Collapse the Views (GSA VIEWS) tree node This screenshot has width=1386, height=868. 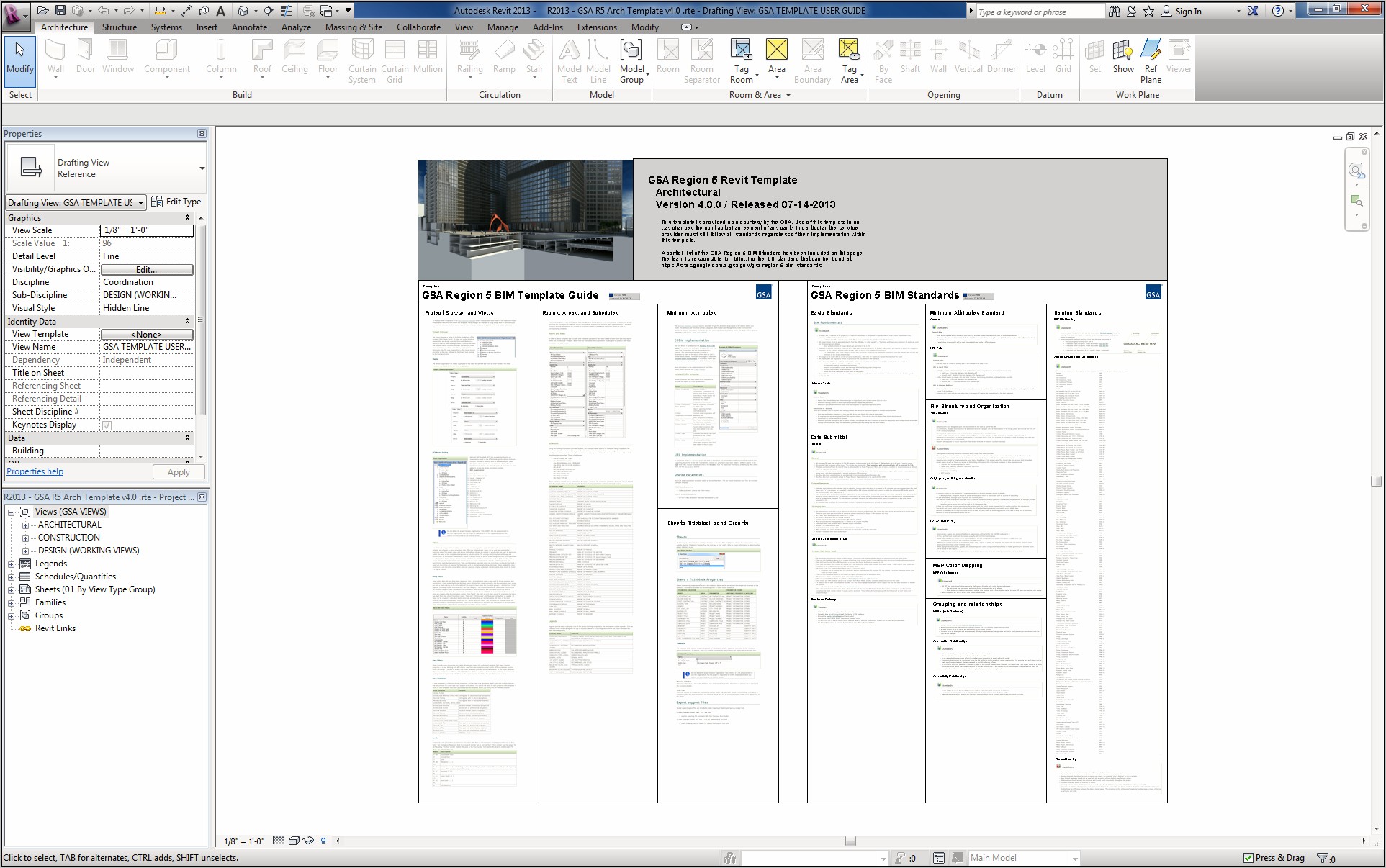click(12, 512)
